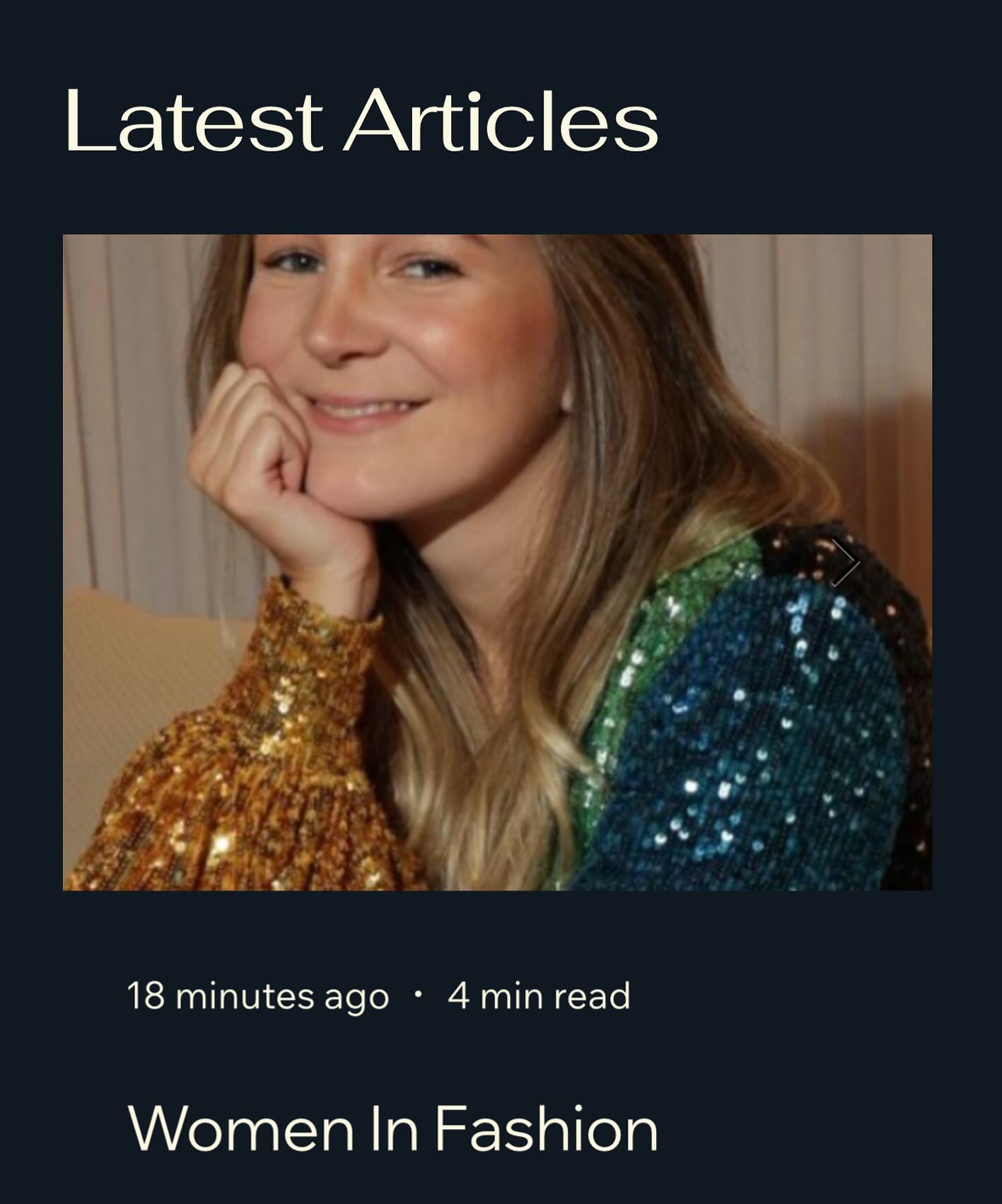Click the word Articles in the section heading
This screenshot has width=1002, height=1204.
click(501, 121)
